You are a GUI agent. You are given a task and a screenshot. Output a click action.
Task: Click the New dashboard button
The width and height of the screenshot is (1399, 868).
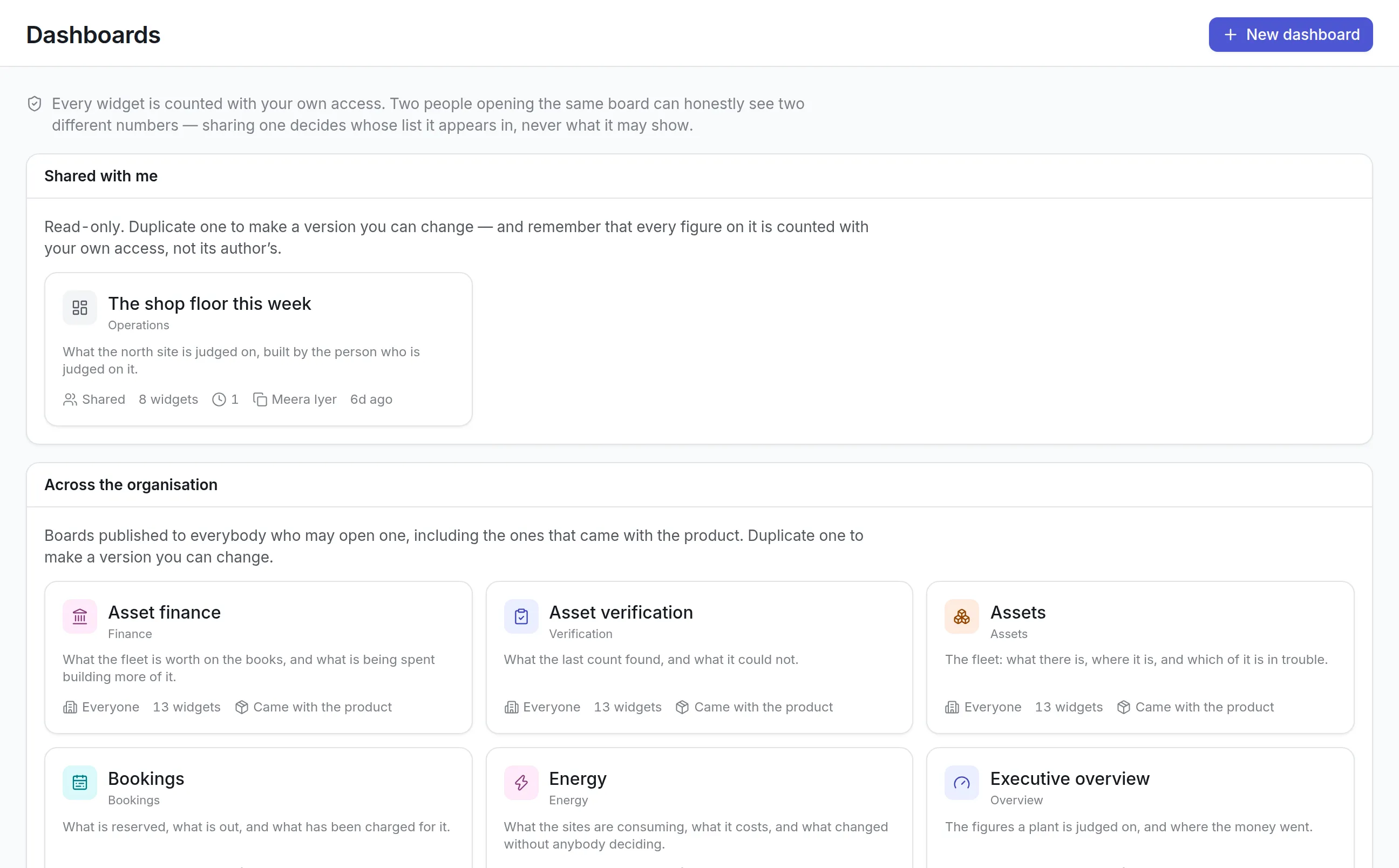[x=1290, y=35]
